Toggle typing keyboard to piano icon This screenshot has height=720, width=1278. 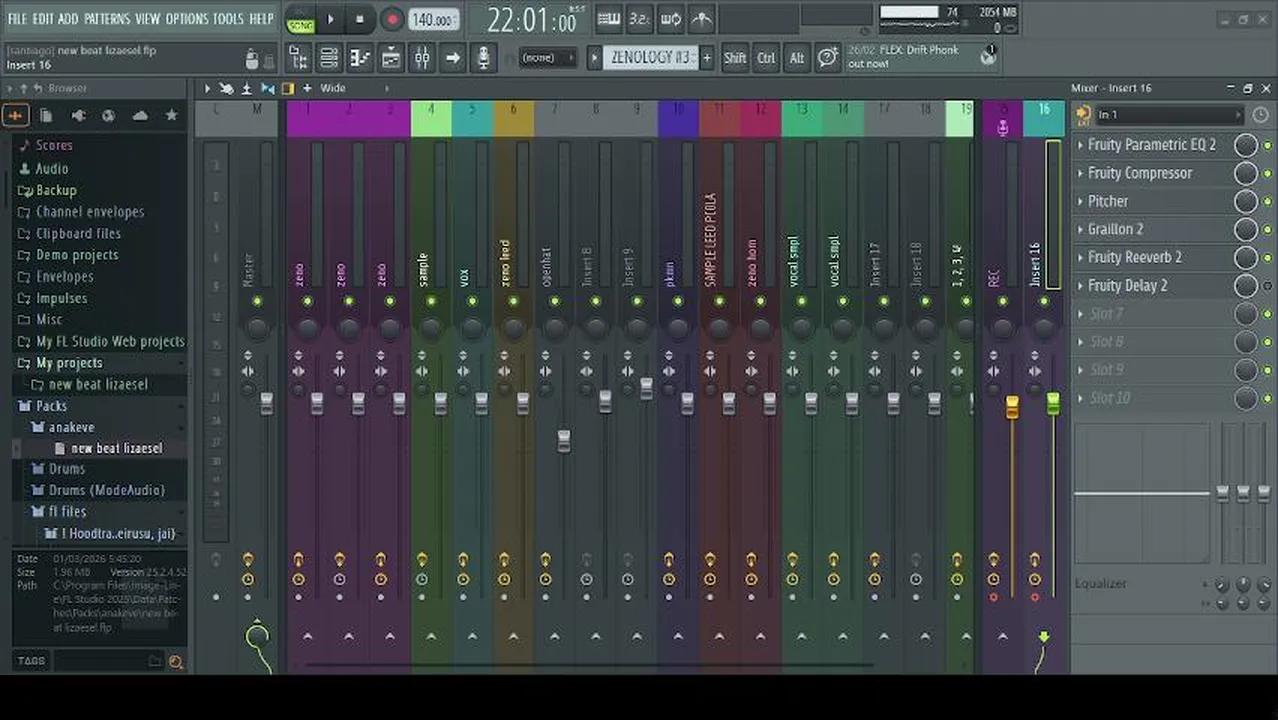[608, 19]
